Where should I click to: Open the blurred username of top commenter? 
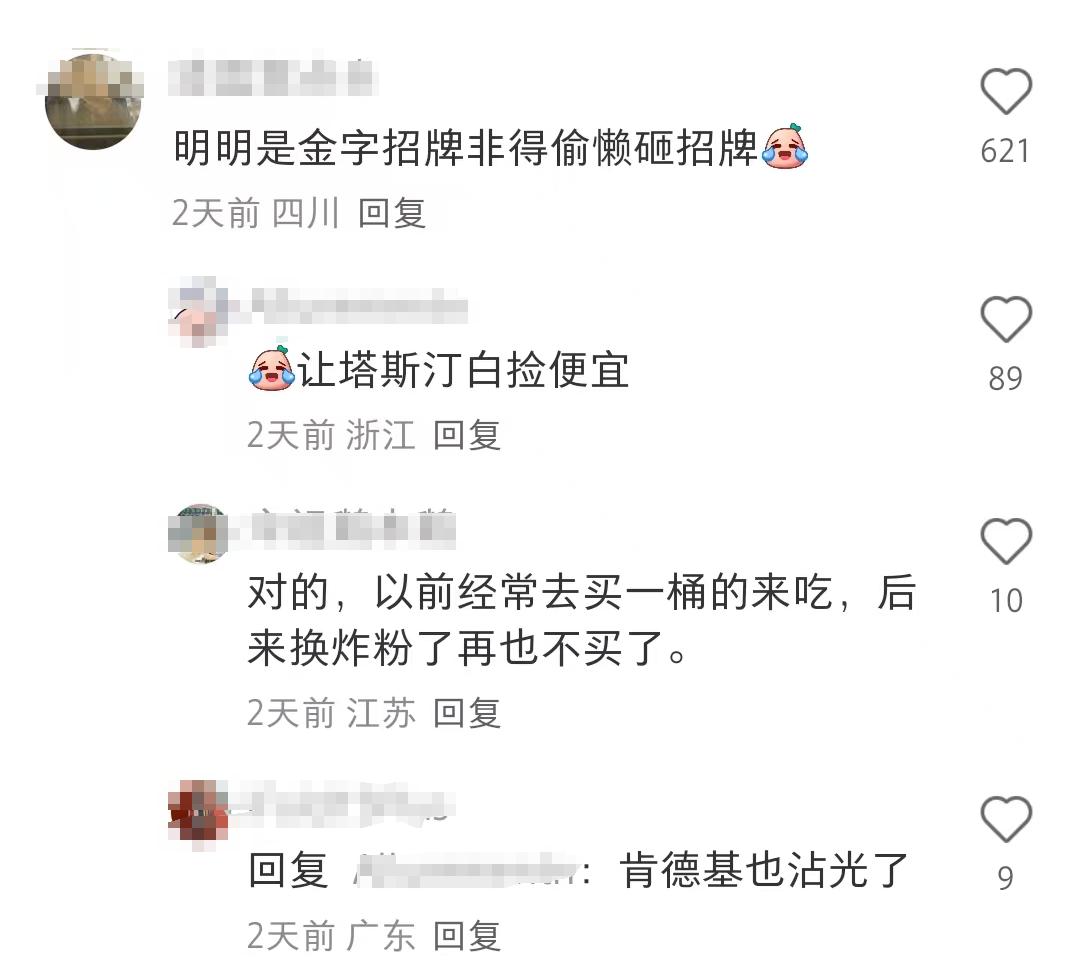(x=272, y=77)
